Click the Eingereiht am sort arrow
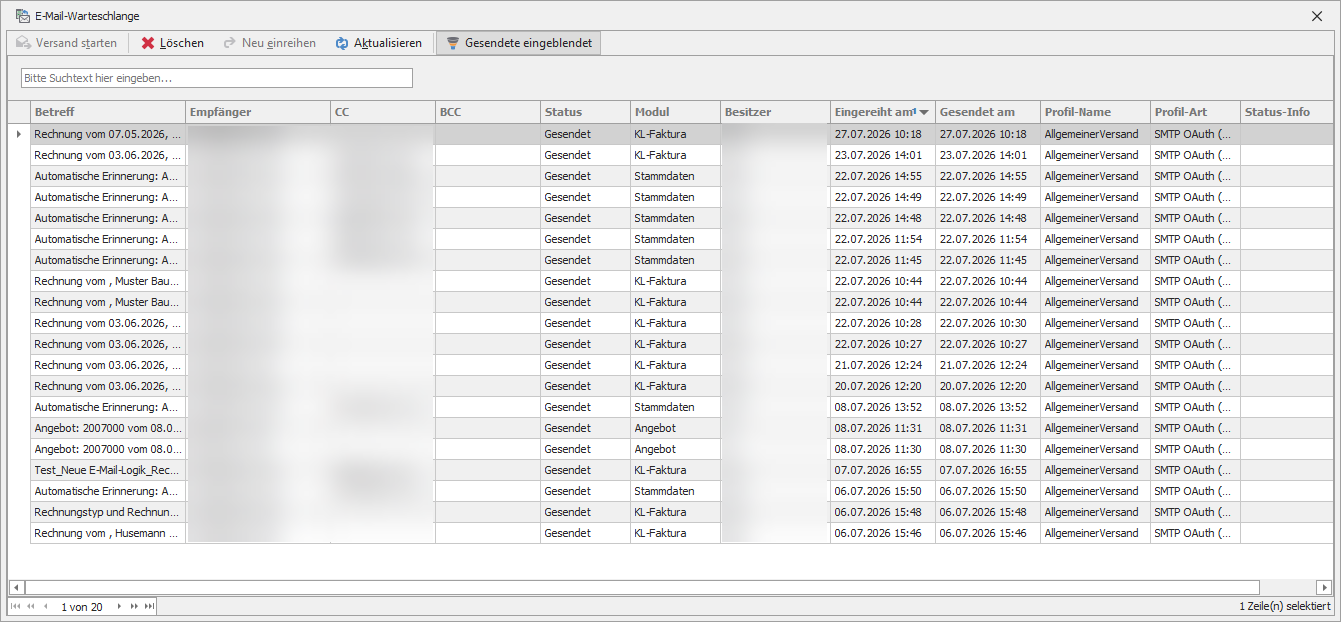This screenshot has height=622, width=1341. (925, 113)
